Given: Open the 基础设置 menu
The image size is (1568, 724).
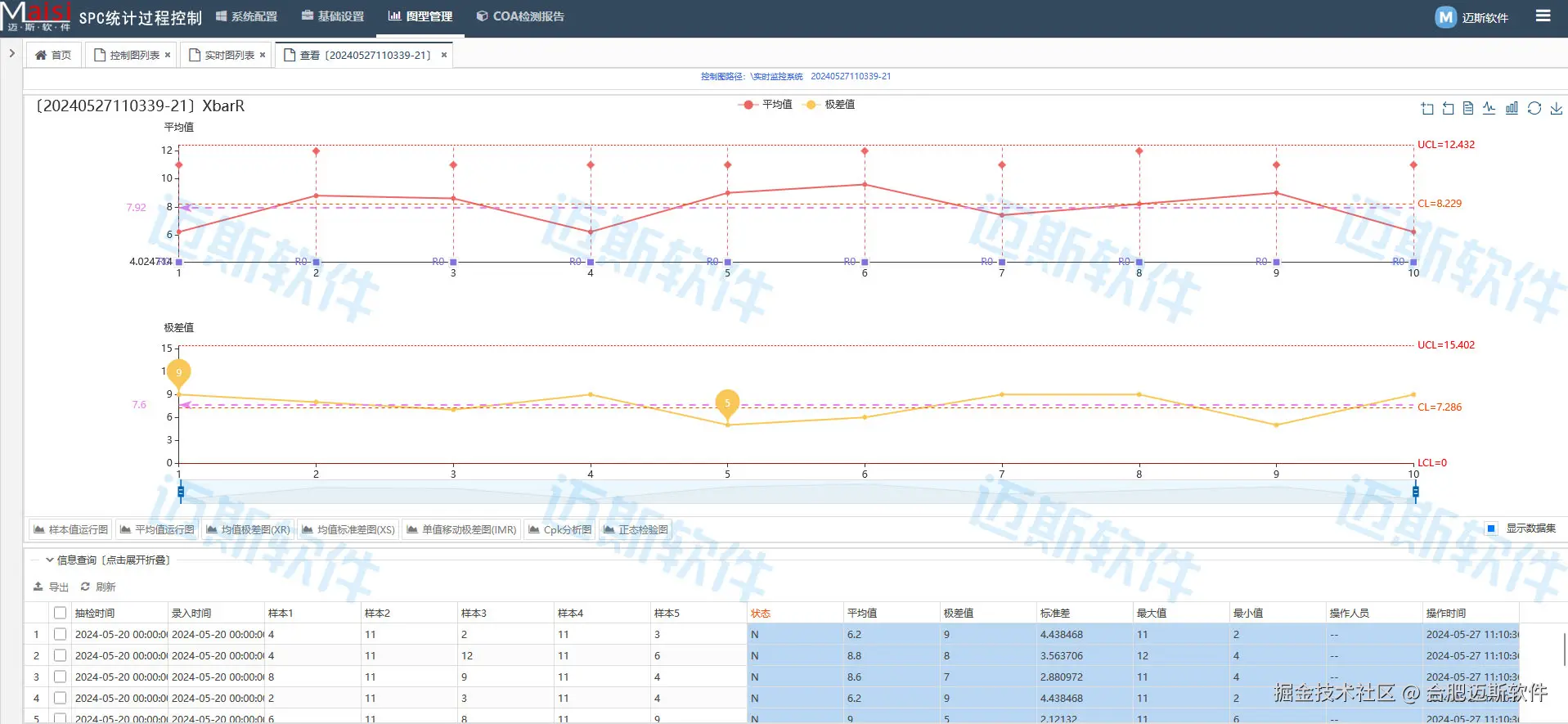Looking at the screenshot, I should [x=333, y=16].
